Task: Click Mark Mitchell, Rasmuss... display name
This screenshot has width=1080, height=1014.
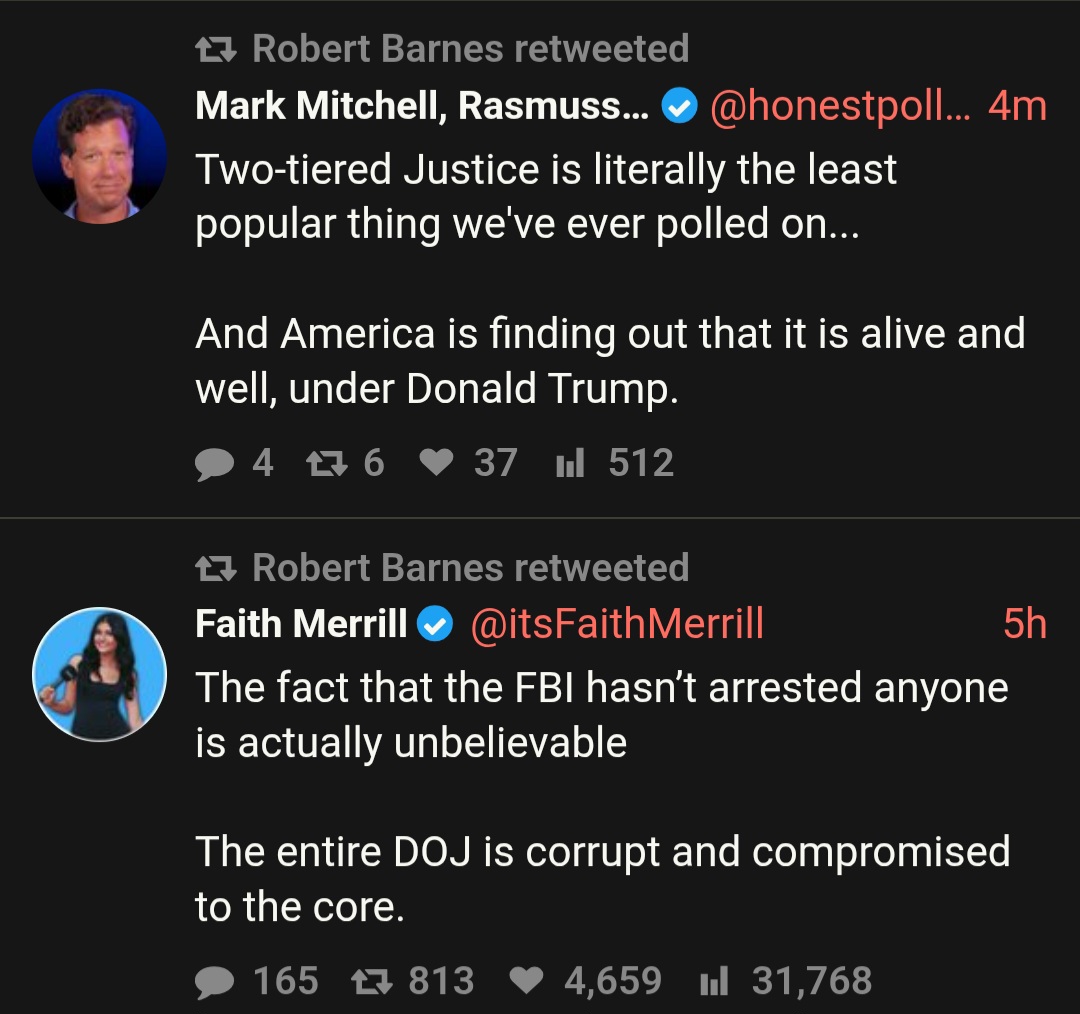Action: click(x=421, y=105)
